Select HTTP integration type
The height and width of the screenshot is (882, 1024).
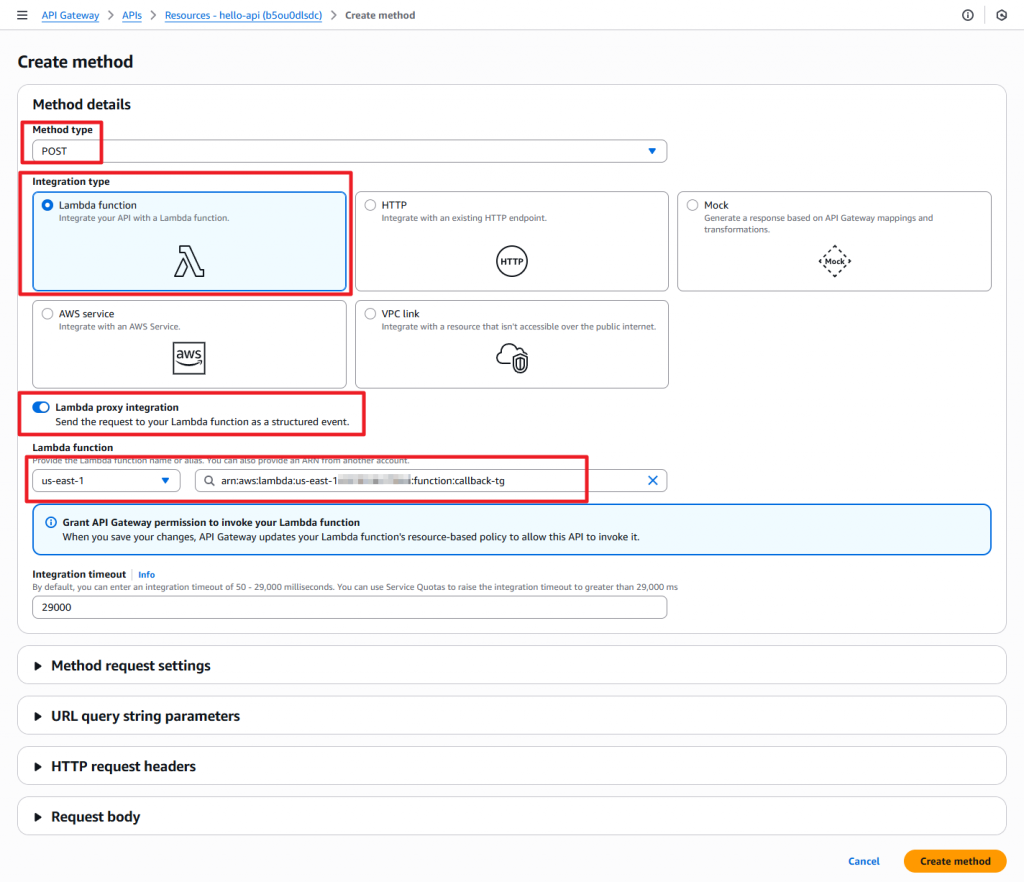click(x=370, y=205)
